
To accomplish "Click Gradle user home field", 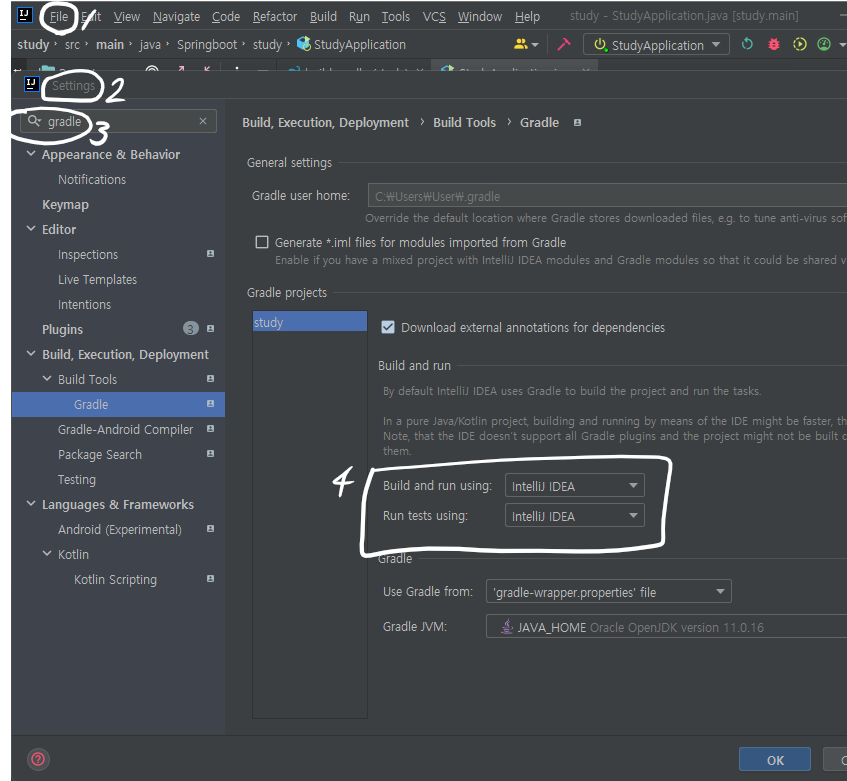I will (607, 196).
